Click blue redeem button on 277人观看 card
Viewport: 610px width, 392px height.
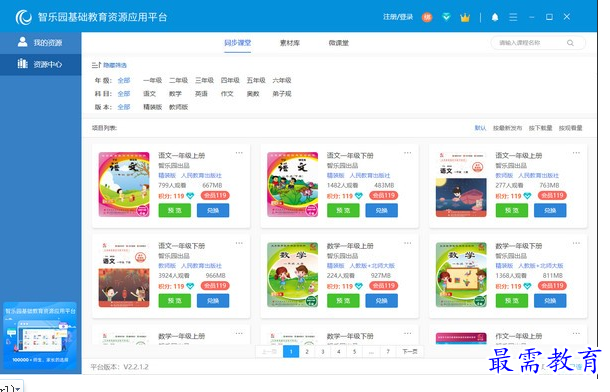coord(550,210)
